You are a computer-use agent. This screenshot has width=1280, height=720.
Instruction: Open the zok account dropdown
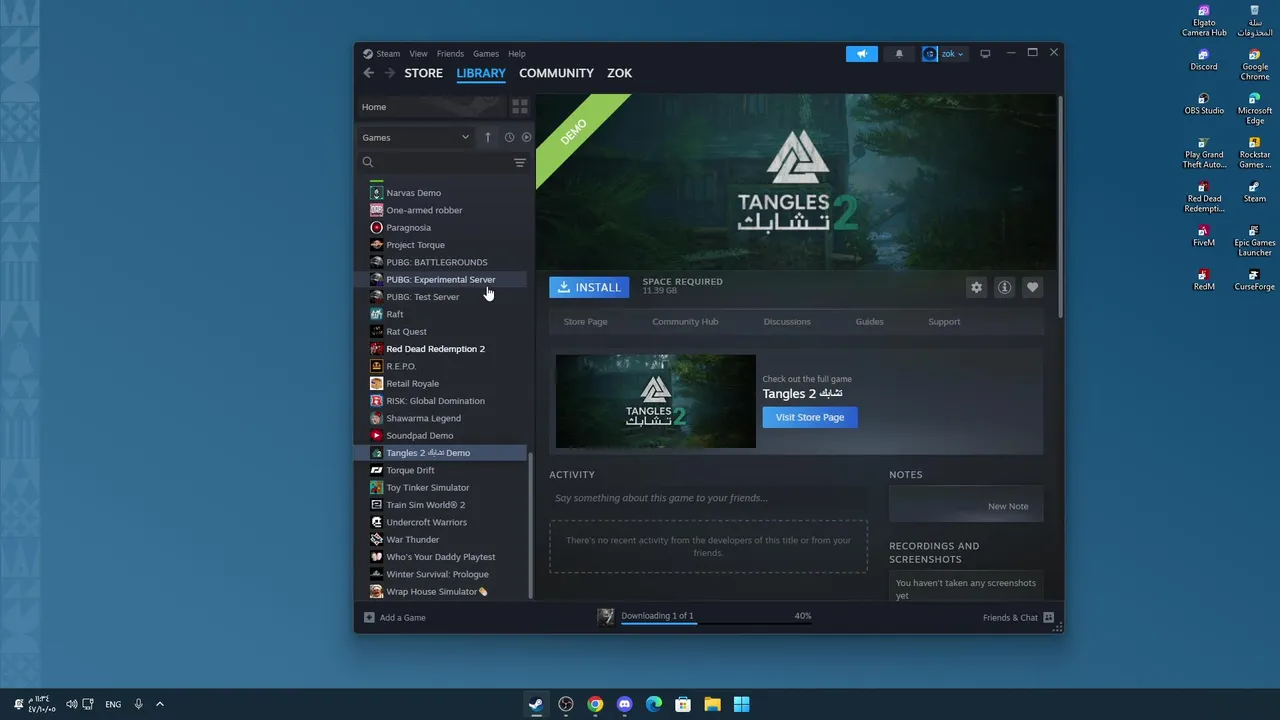pyautogui.click(x=944, y=54)
